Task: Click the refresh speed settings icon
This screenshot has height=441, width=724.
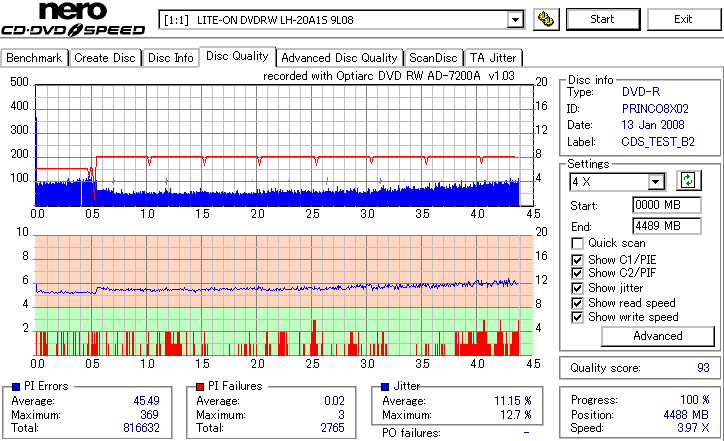Action: [688, 180]
